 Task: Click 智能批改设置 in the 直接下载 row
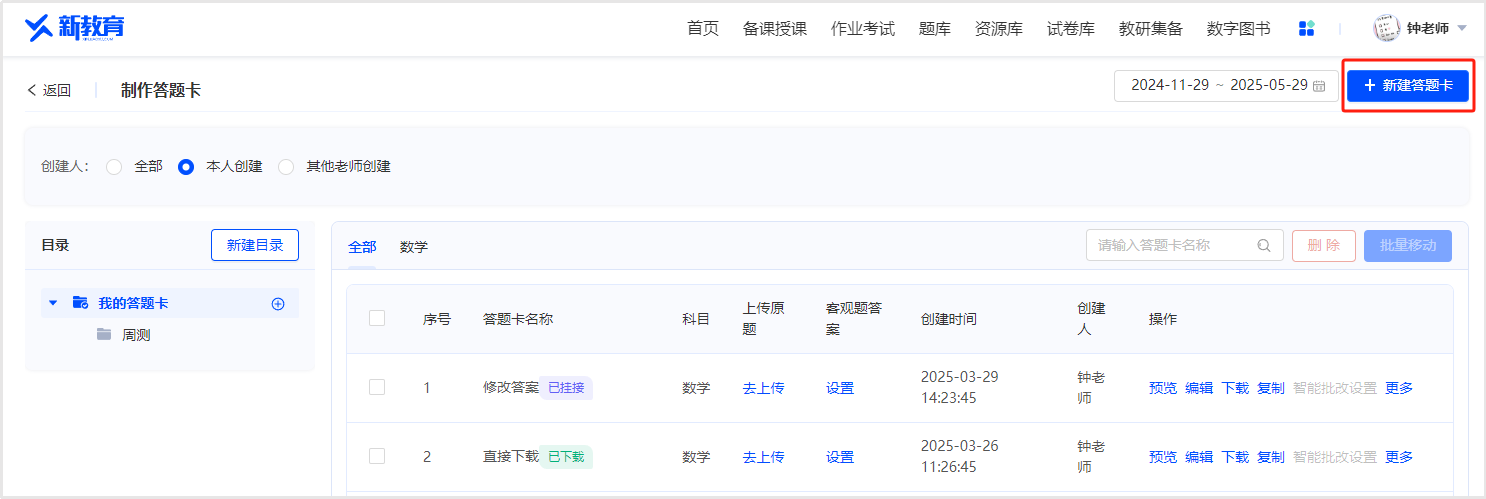1335,457
